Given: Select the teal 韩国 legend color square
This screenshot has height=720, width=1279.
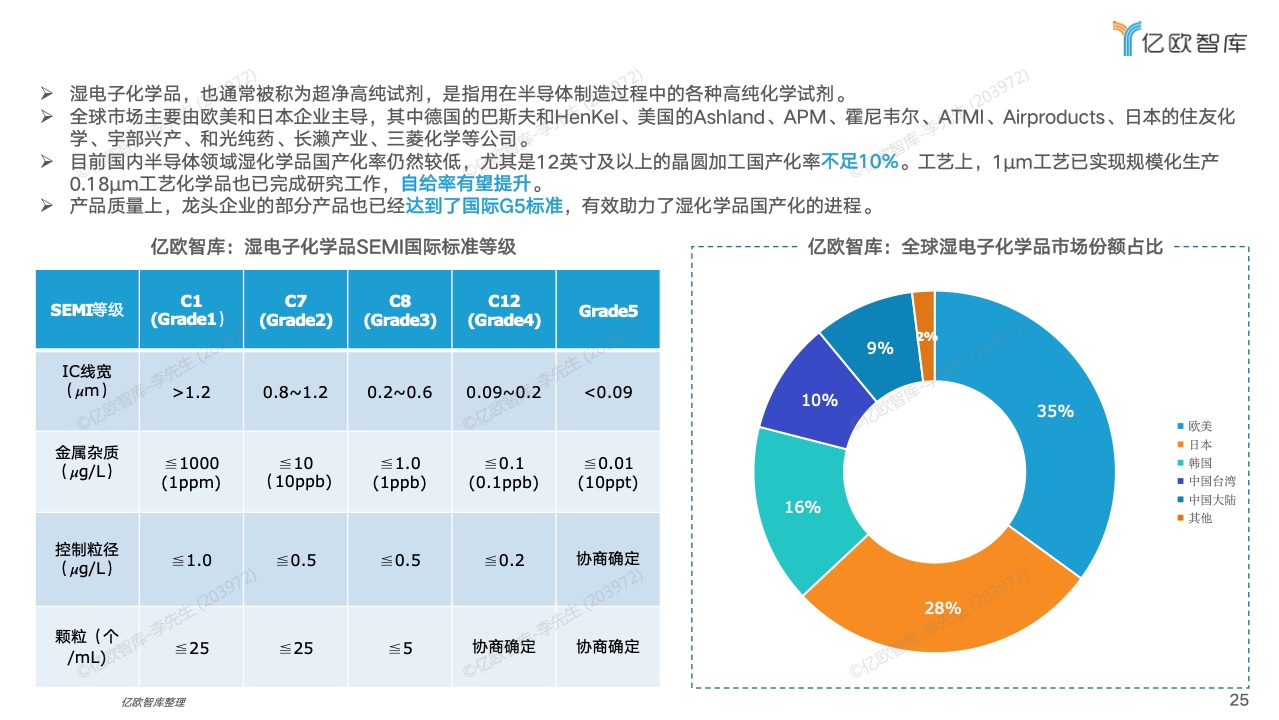Looking at the screenshot, I should tap(1182, 463).
